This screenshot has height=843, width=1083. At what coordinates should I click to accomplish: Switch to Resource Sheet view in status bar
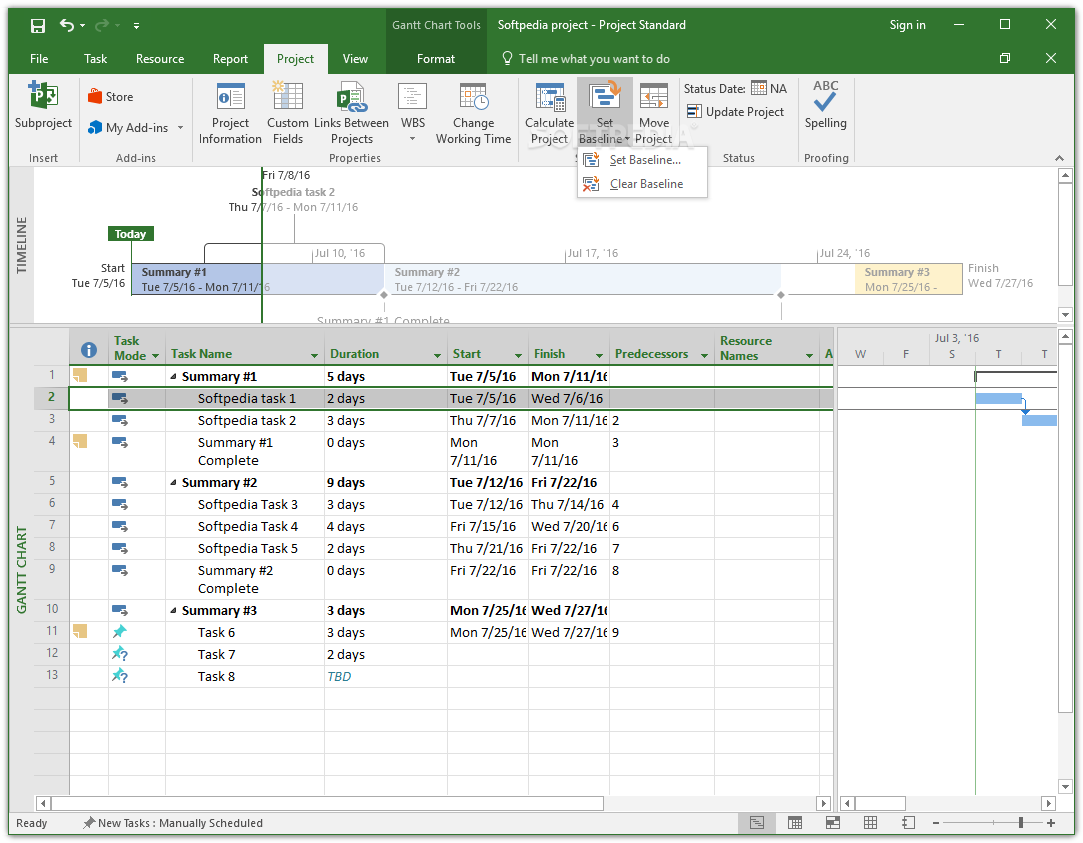point(870,823)
